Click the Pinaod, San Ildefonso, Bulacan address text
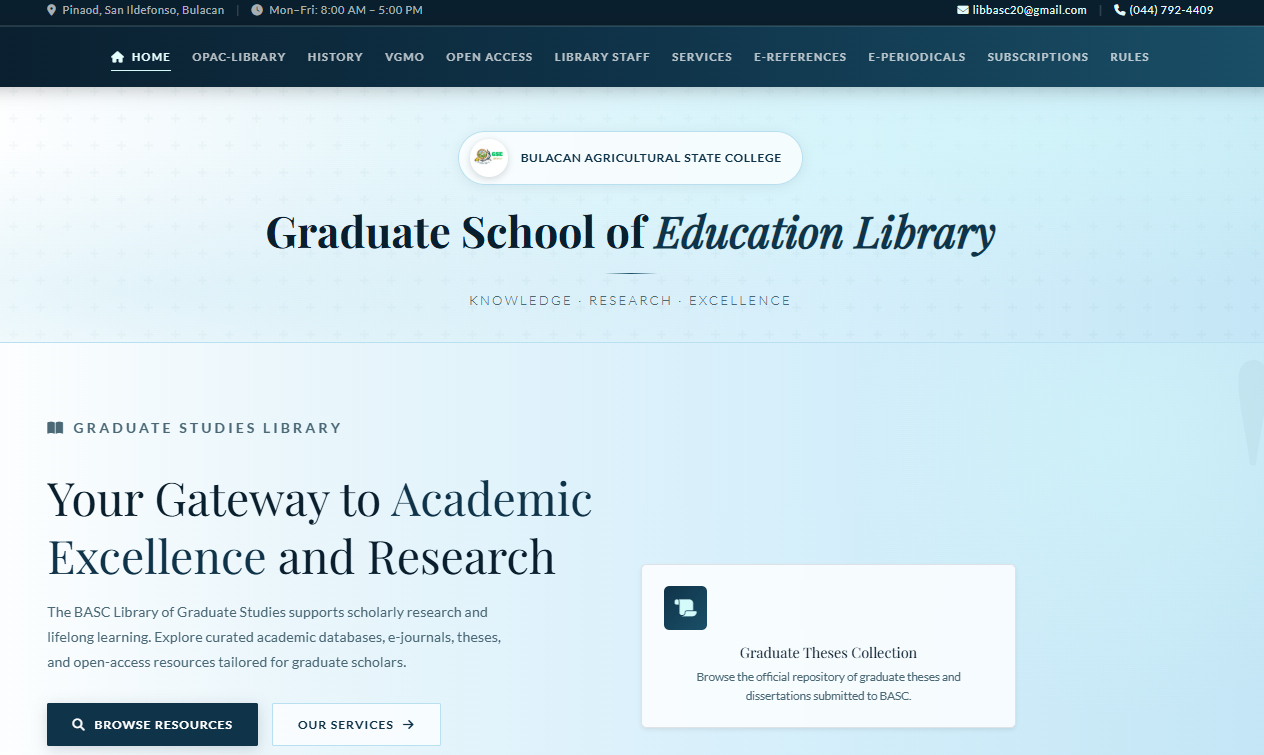The image size is (1264, 755). pos(143,10)
